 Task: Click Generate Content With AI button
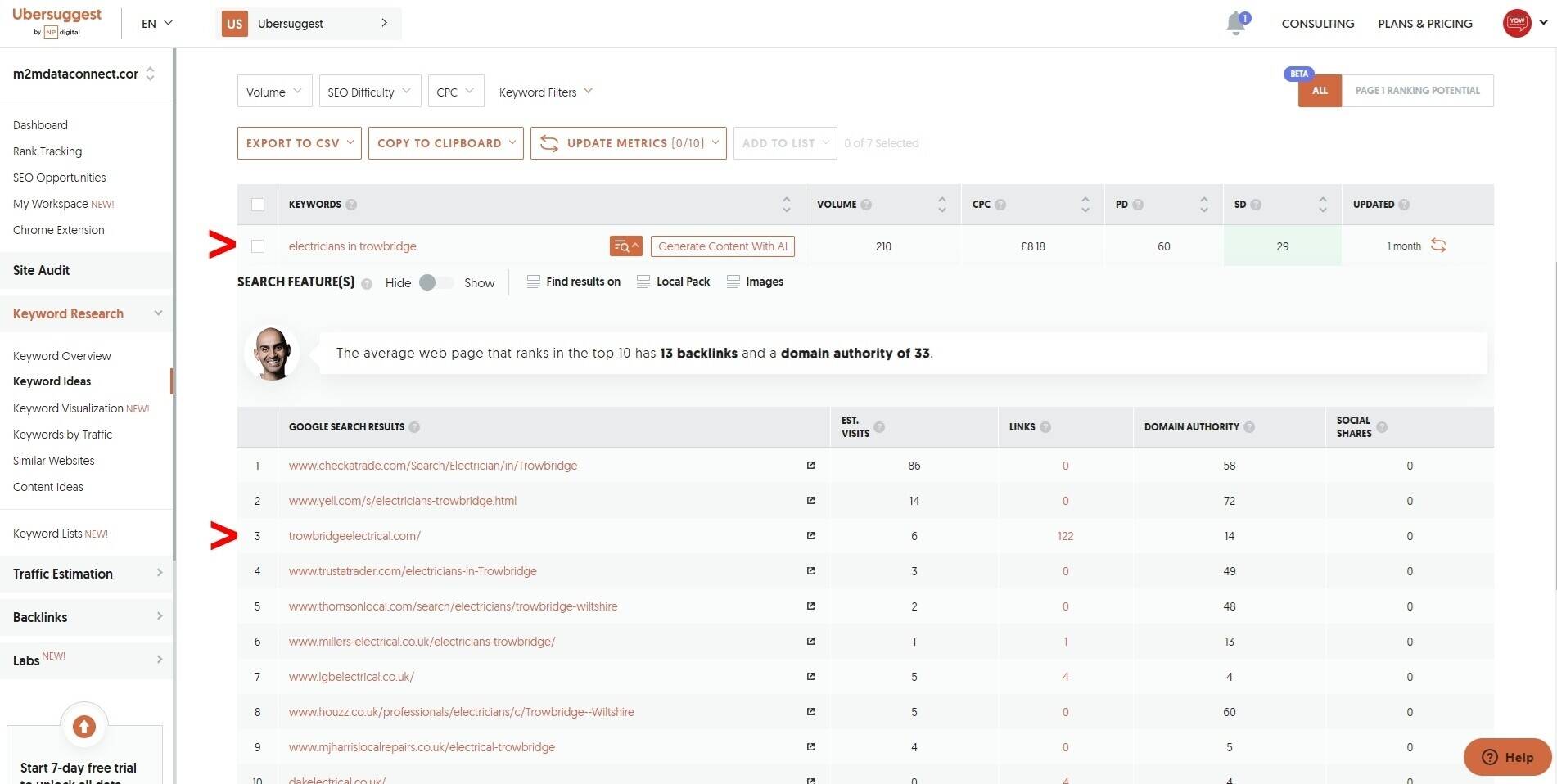[723, 246]
